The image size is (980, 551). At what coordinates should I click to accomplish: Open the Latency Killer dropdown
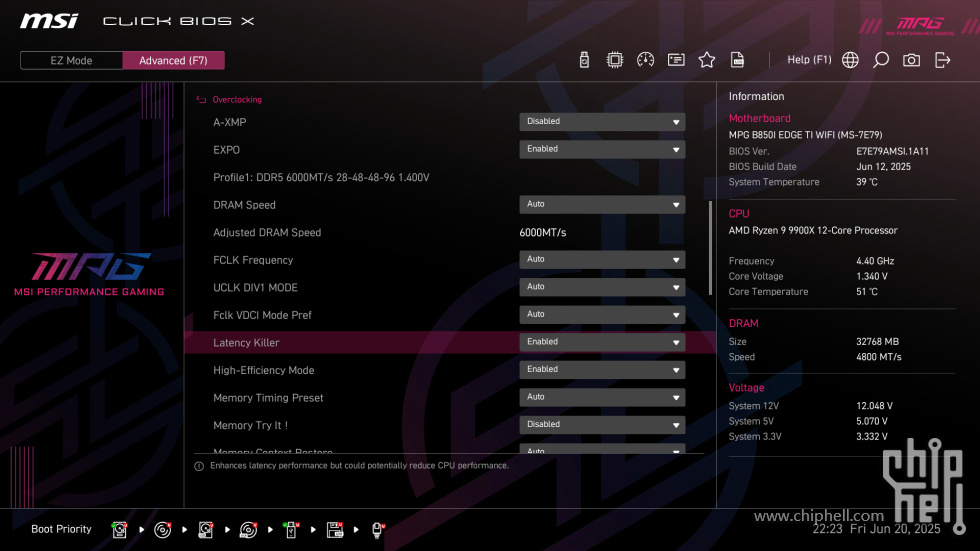point(602,342)
